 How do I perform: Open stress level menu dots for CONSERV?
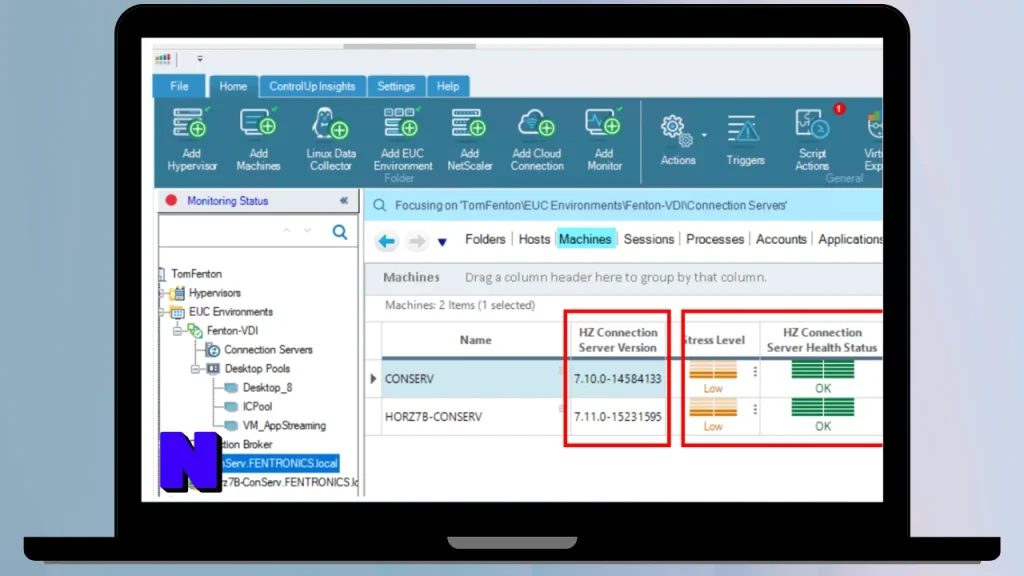[755, 372]
